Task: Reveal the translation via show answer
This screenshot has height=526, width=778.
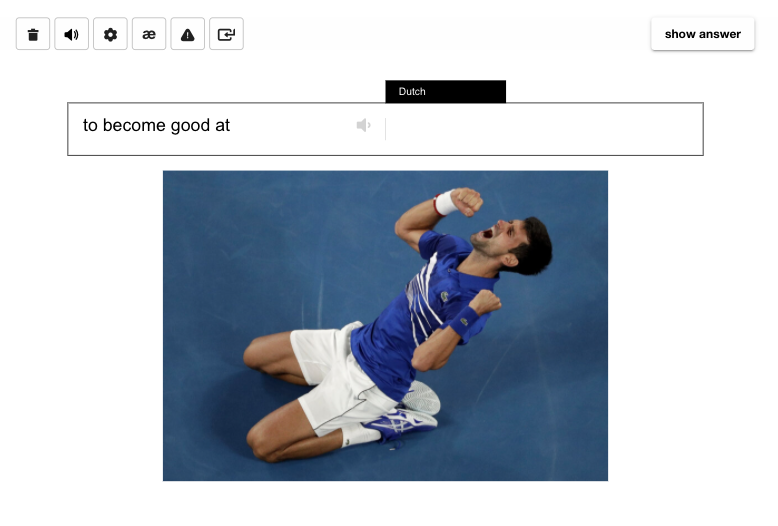Action: (x=703, y=34)
